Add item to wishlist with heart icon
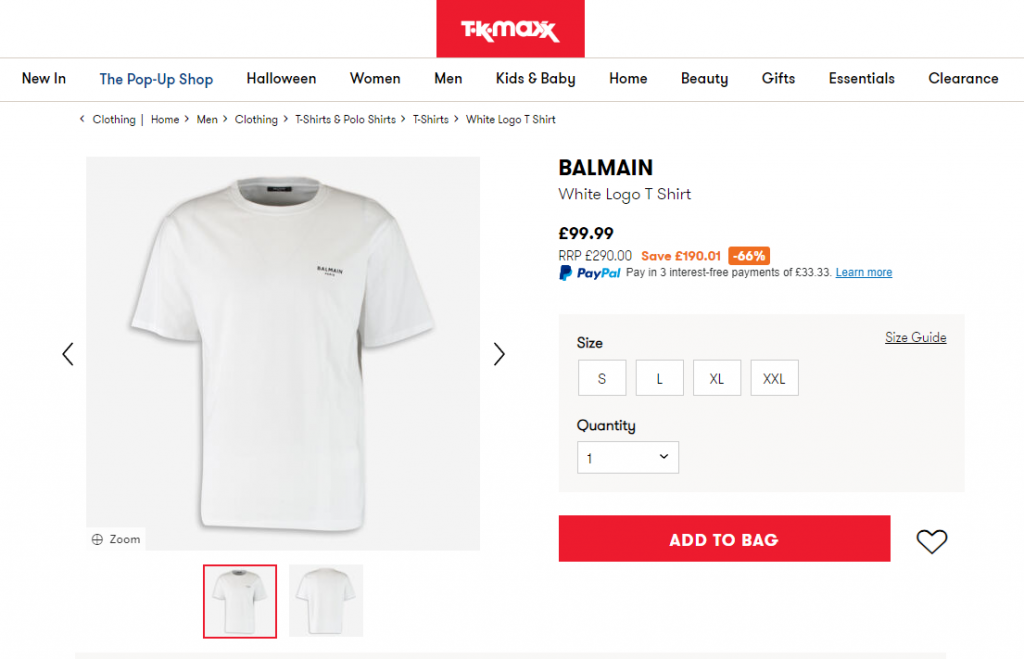 click(x=931, y=541)
